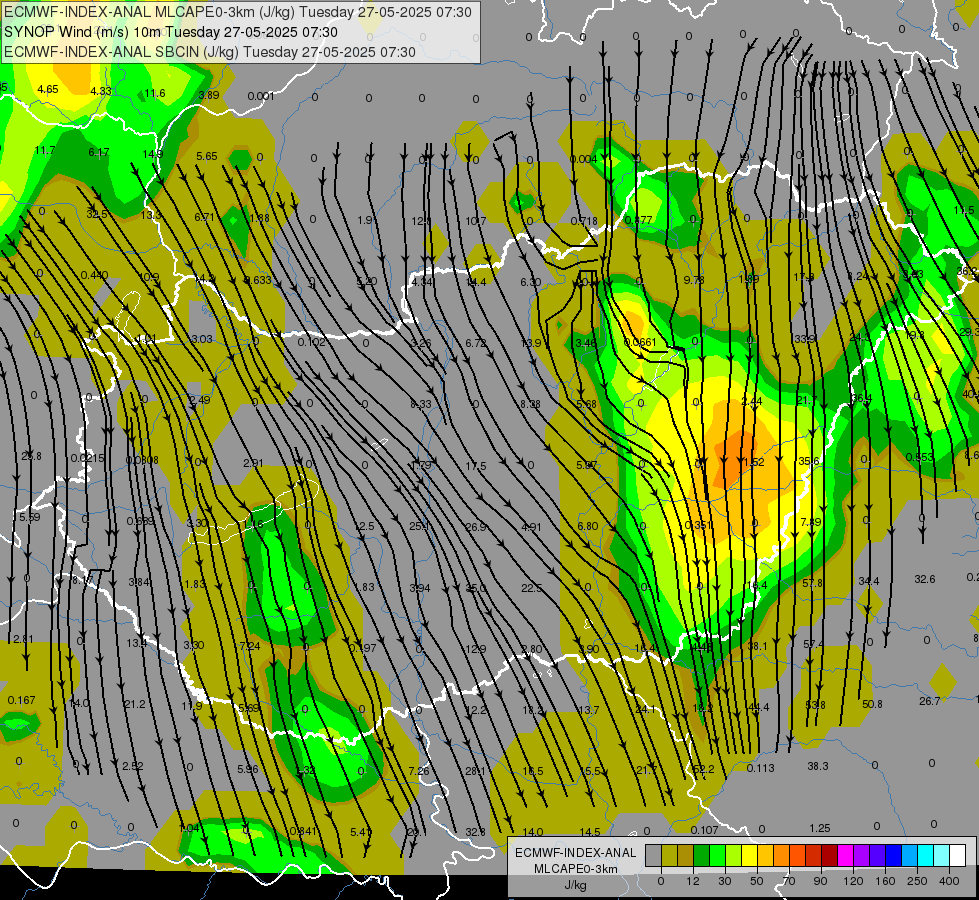Click the dark green legend swatch above 12

[702, 855]
